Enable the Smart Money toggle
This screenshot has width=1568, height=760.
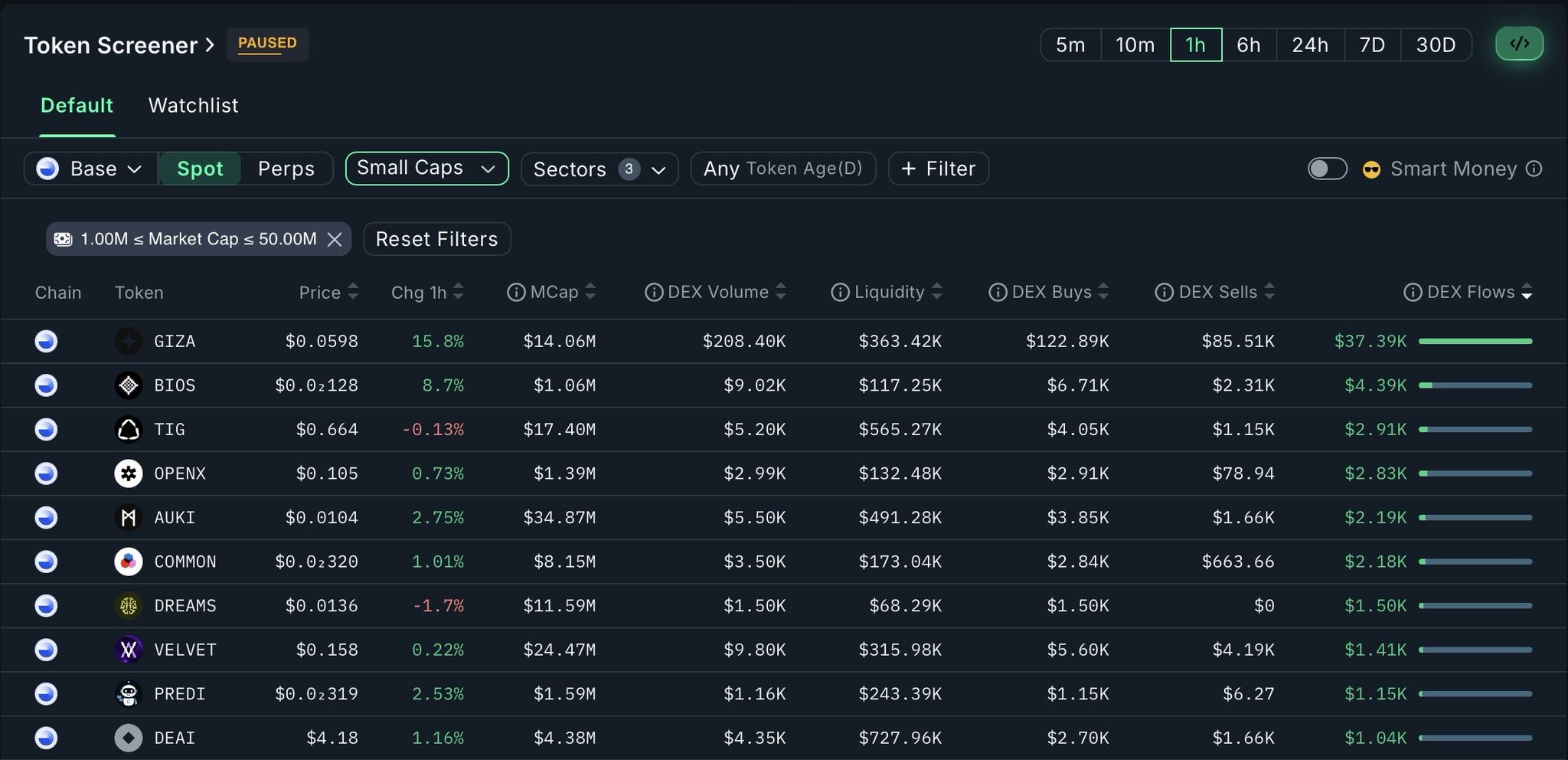[1327, 169]
